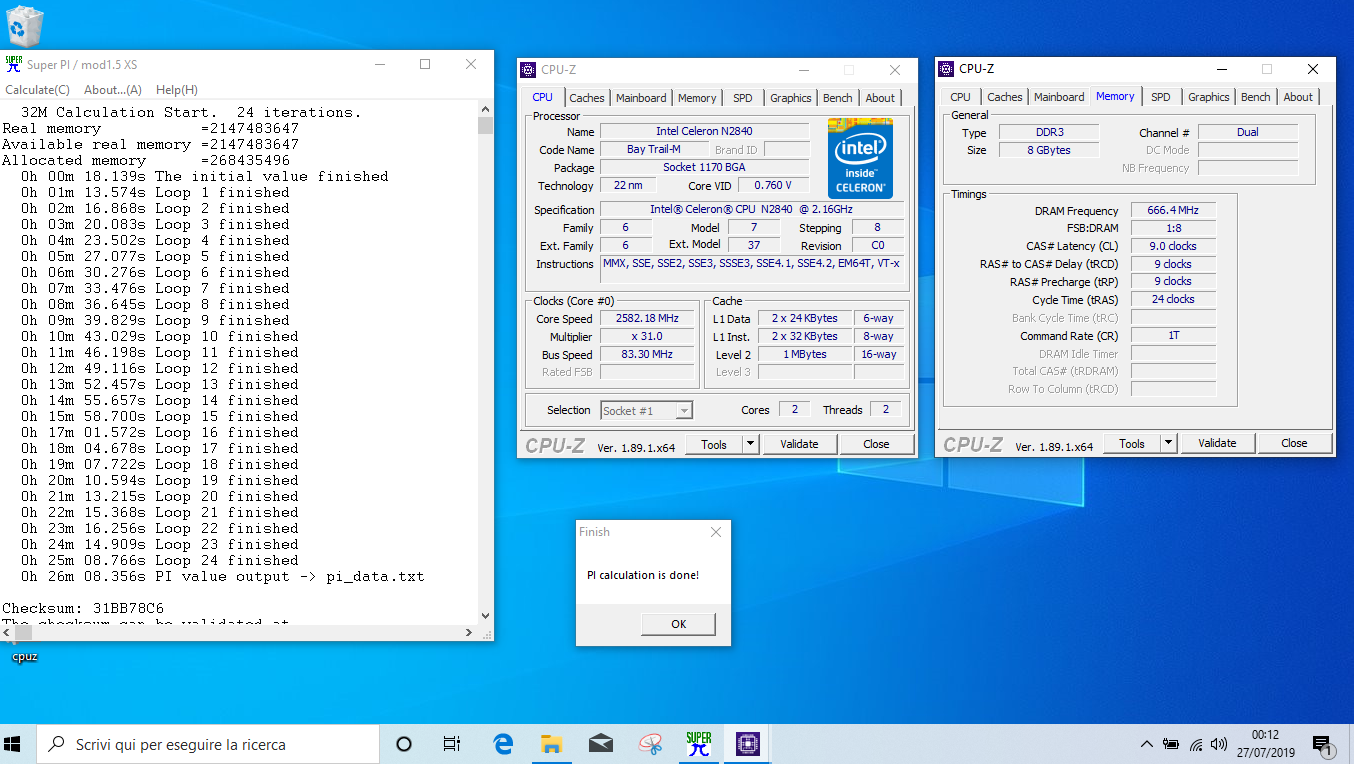Screen dimensions: 1354x764
Task: Click the Intel Celeron logo in CPU-Z
Action: coord(860,158)
